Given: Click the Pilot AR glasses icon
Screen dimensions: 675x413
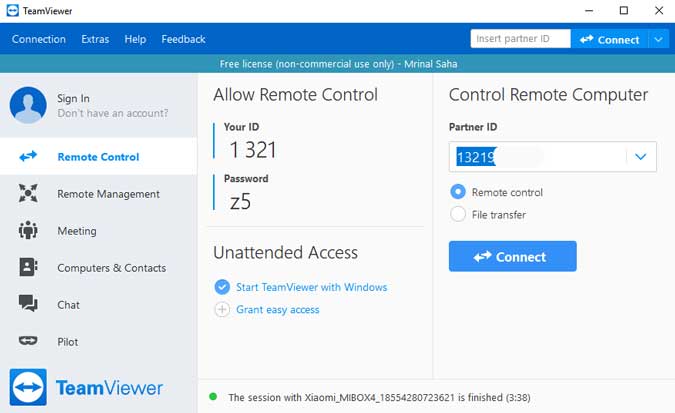Looking at the screenshot, I should pos(28,341).
